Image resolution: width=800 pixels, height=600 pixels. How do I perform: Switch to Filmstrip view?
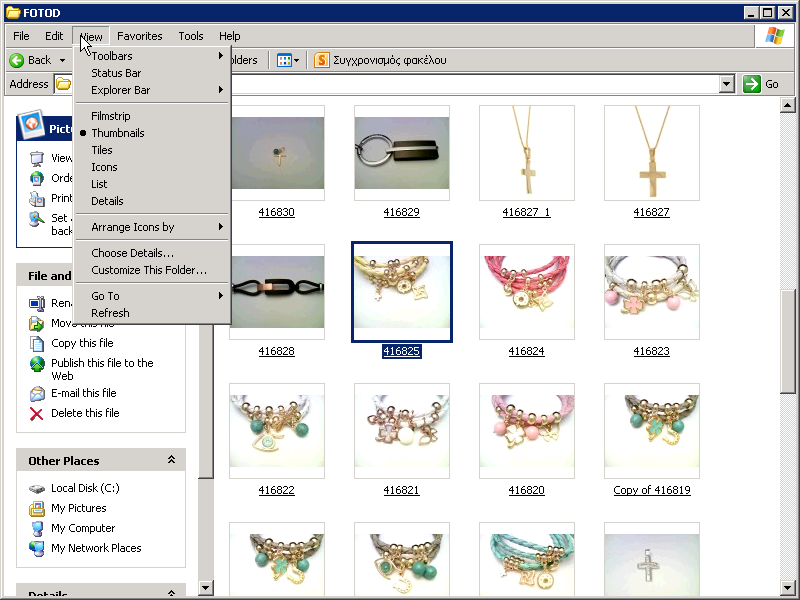pos(111,116)
